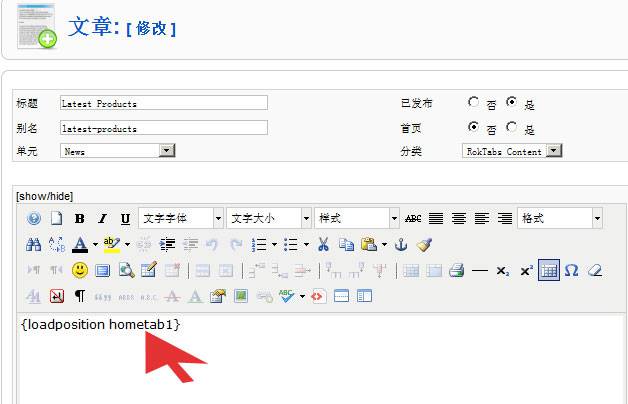Insert image with picture icon
This screenshot has width=628, height=404.
pyautogui.click(x=241, y=296)
